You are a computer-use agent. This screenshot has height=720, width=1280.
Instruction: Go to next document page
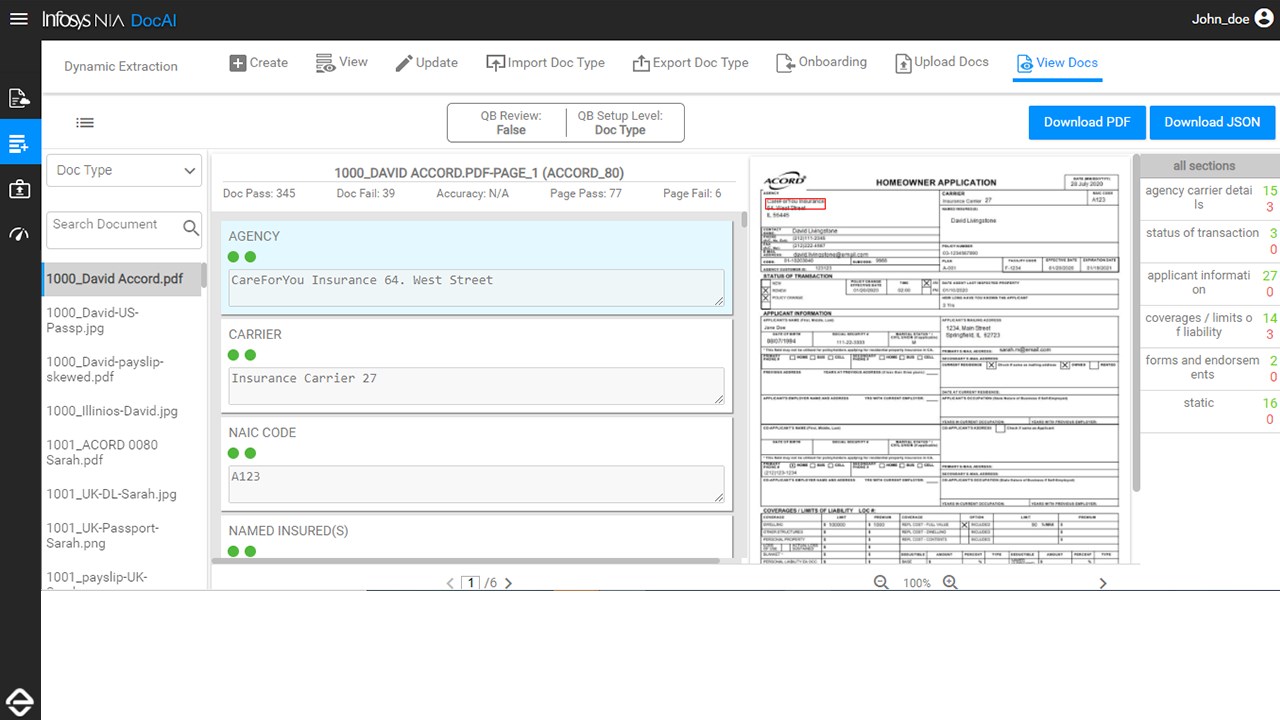[508, 583]
